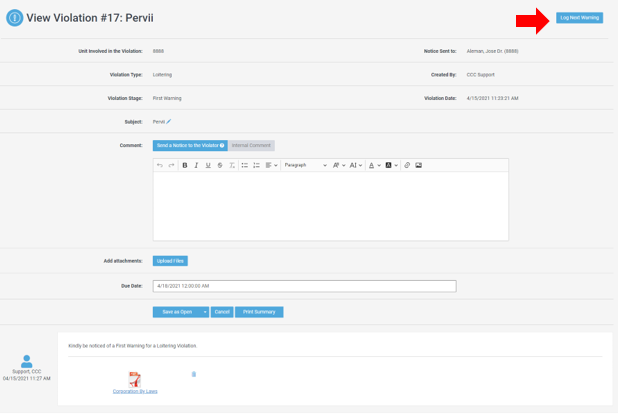The image size is (621, 420).
Task: Click Log Next Warning button
Action: (581, 18)
